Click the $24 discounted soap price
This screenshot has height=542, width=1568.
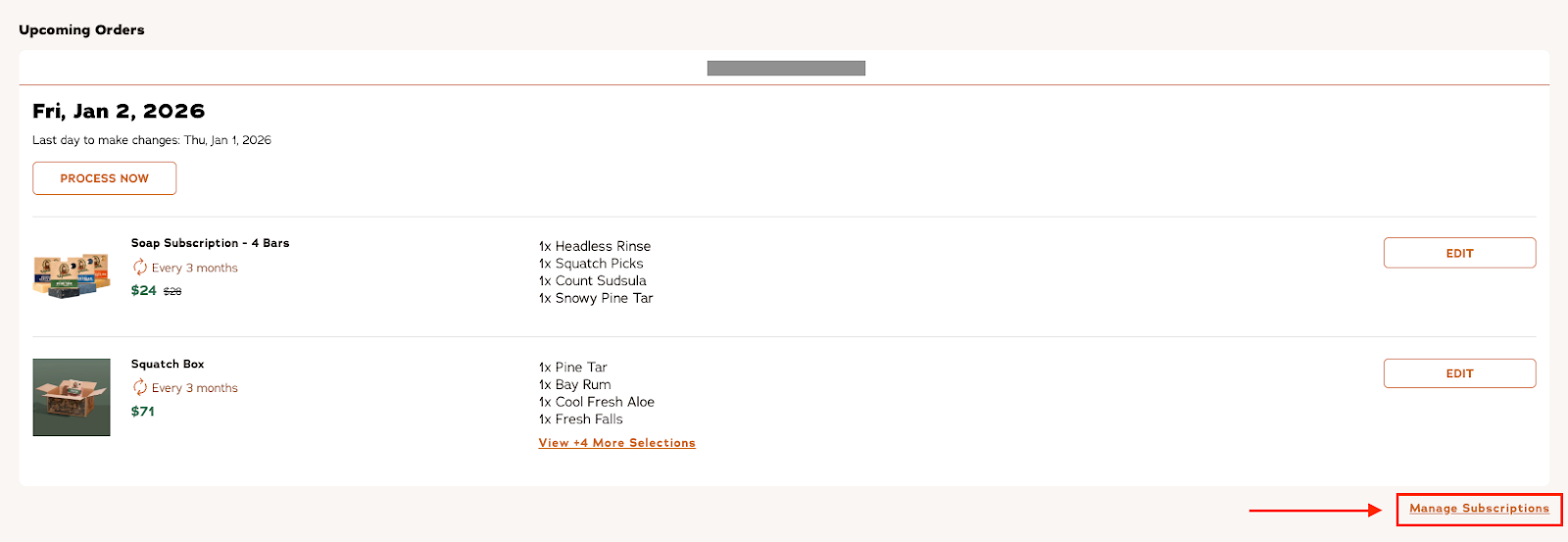(144, 291)
